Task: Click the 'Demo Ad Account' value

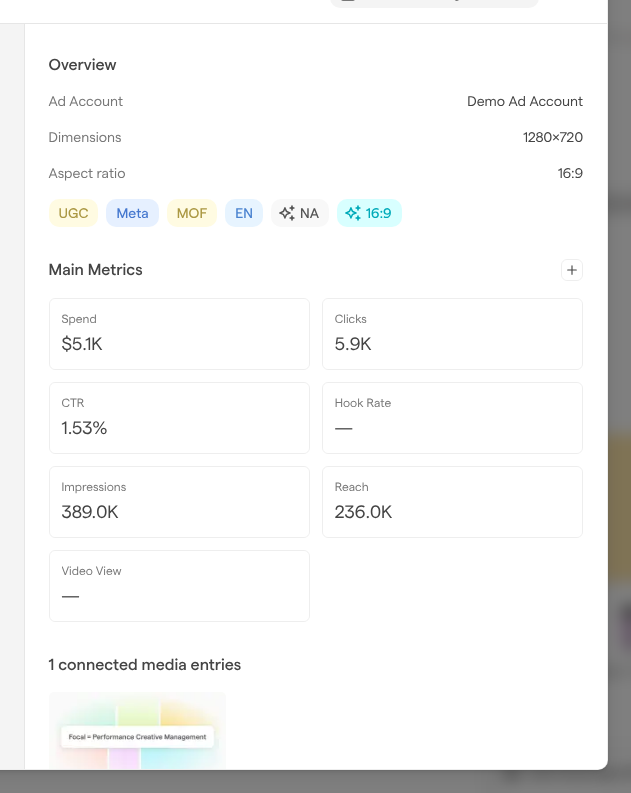Action: pyautogui.click(x=525, y=101)
